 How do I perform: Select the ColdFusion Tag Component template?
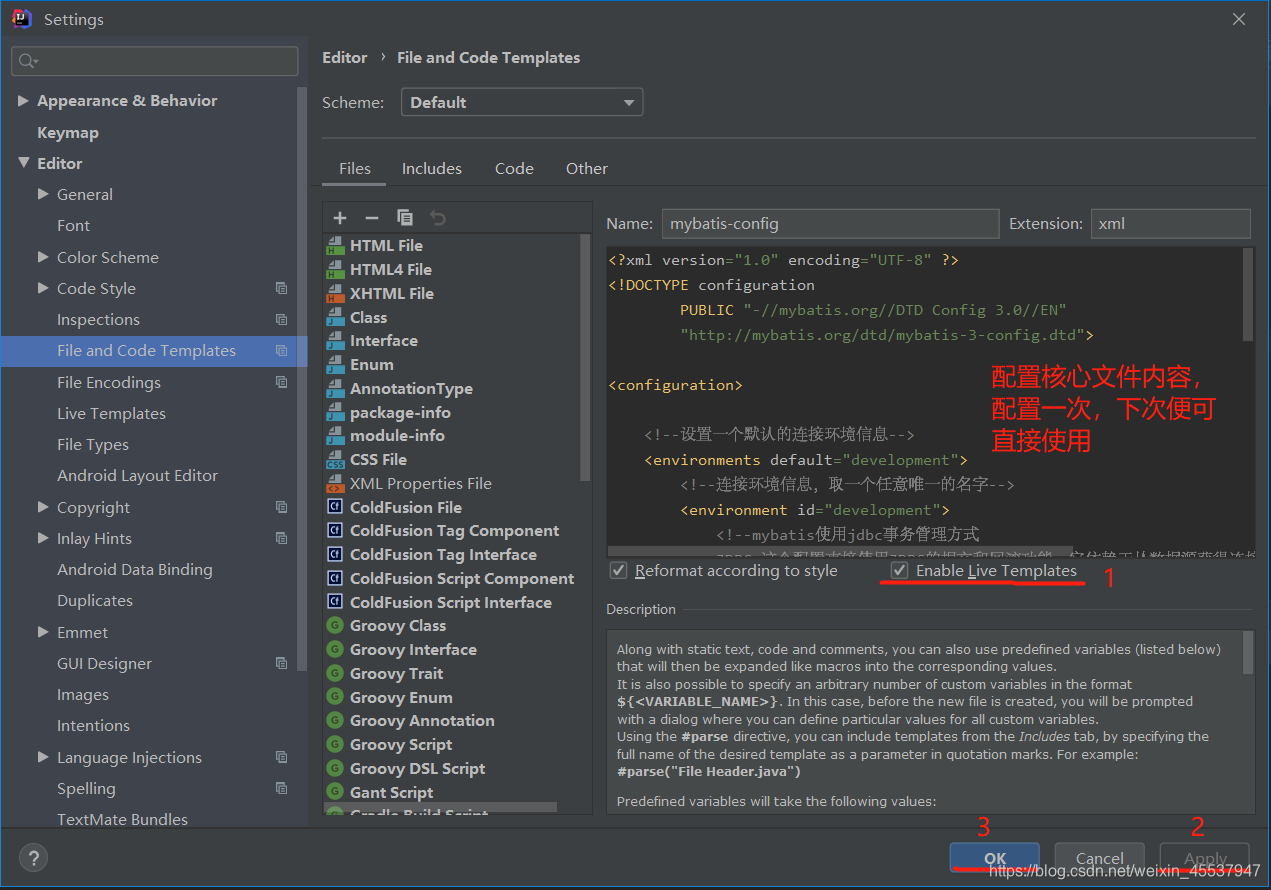pos(455,531)
